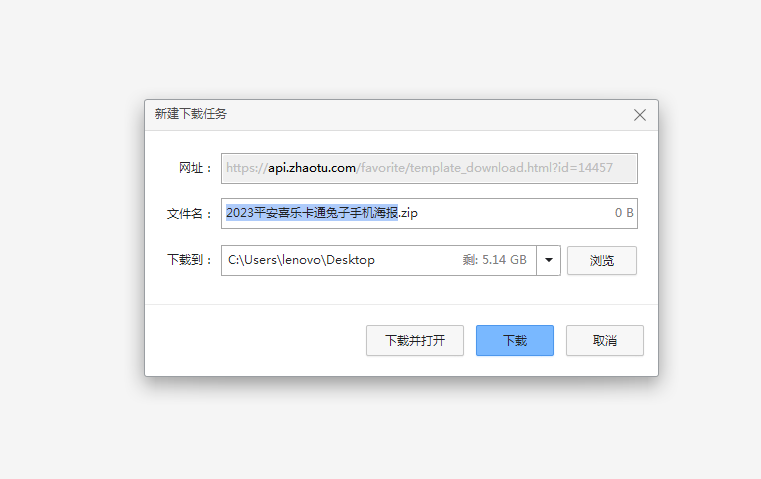Click inside the 网址 URL field
Screen dimensions: 761x479
coord(429,168)
